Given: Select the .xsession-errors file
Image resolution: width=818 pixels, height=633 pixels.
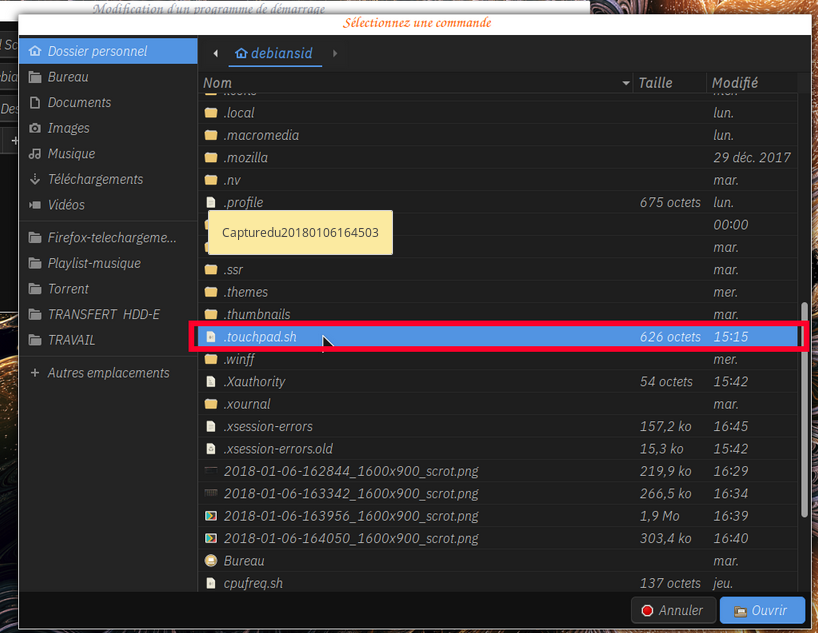Looking at the screenshot, I should click(x=268, y=427).
